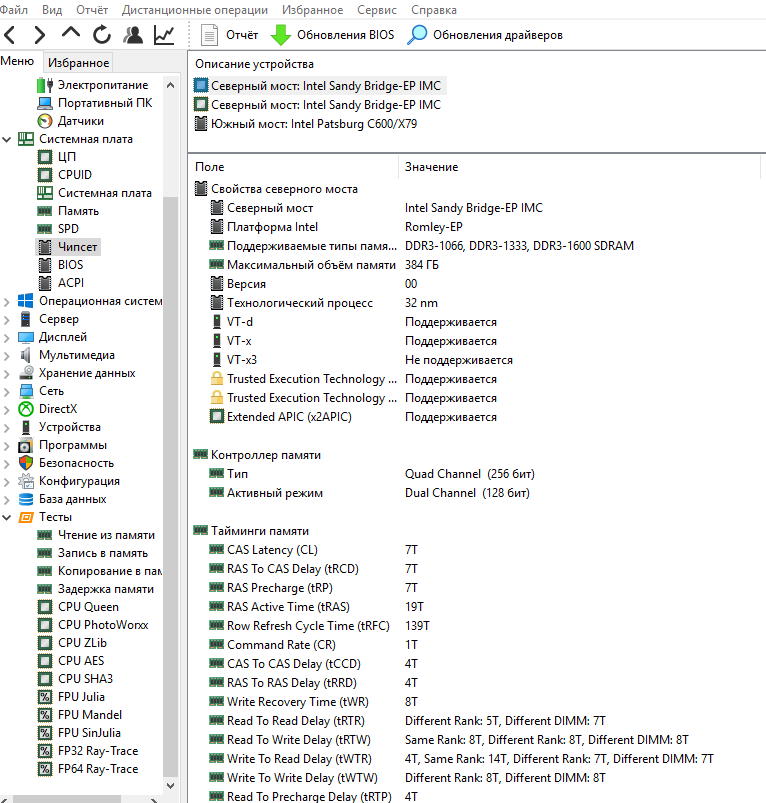Viewport: 766px width, 803px height.
Task: Open the Отчёт menu in menu bar
Action: pyautogui.click(x=92, y=10)
